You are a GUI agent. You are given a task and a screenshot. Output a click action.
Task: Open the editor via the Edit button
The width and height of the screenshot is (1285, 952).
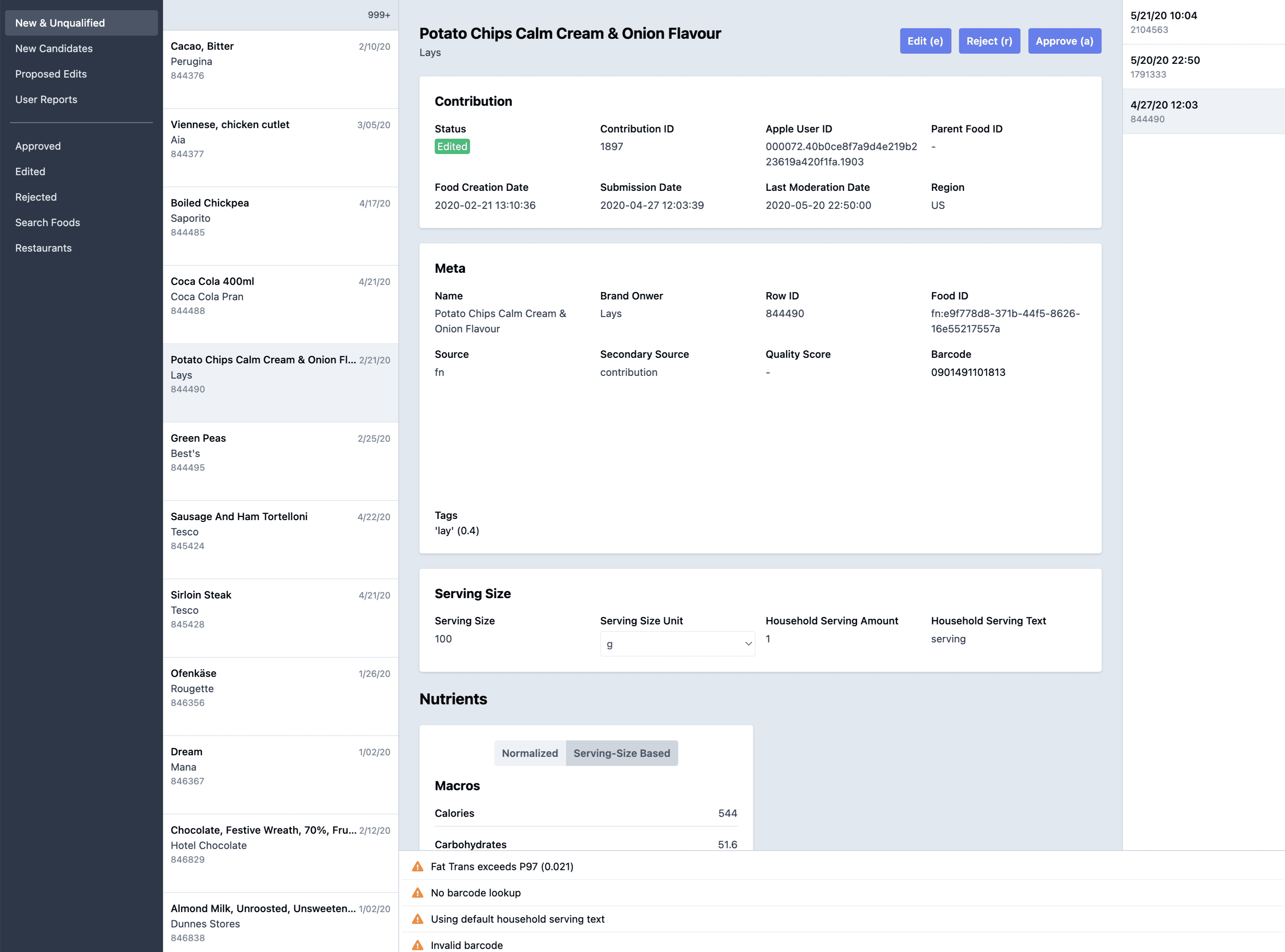(x=925, y=40)
